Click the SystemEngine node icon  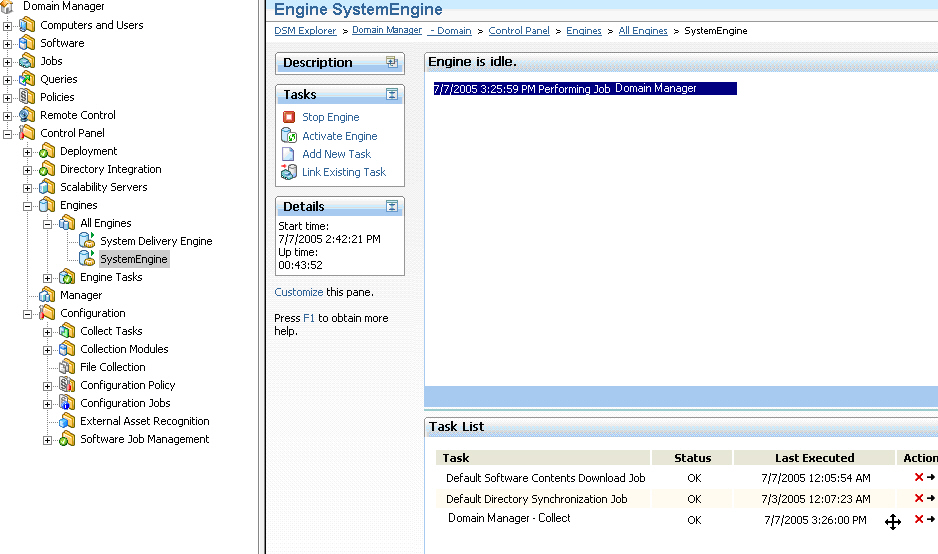(x=87, y=258)
